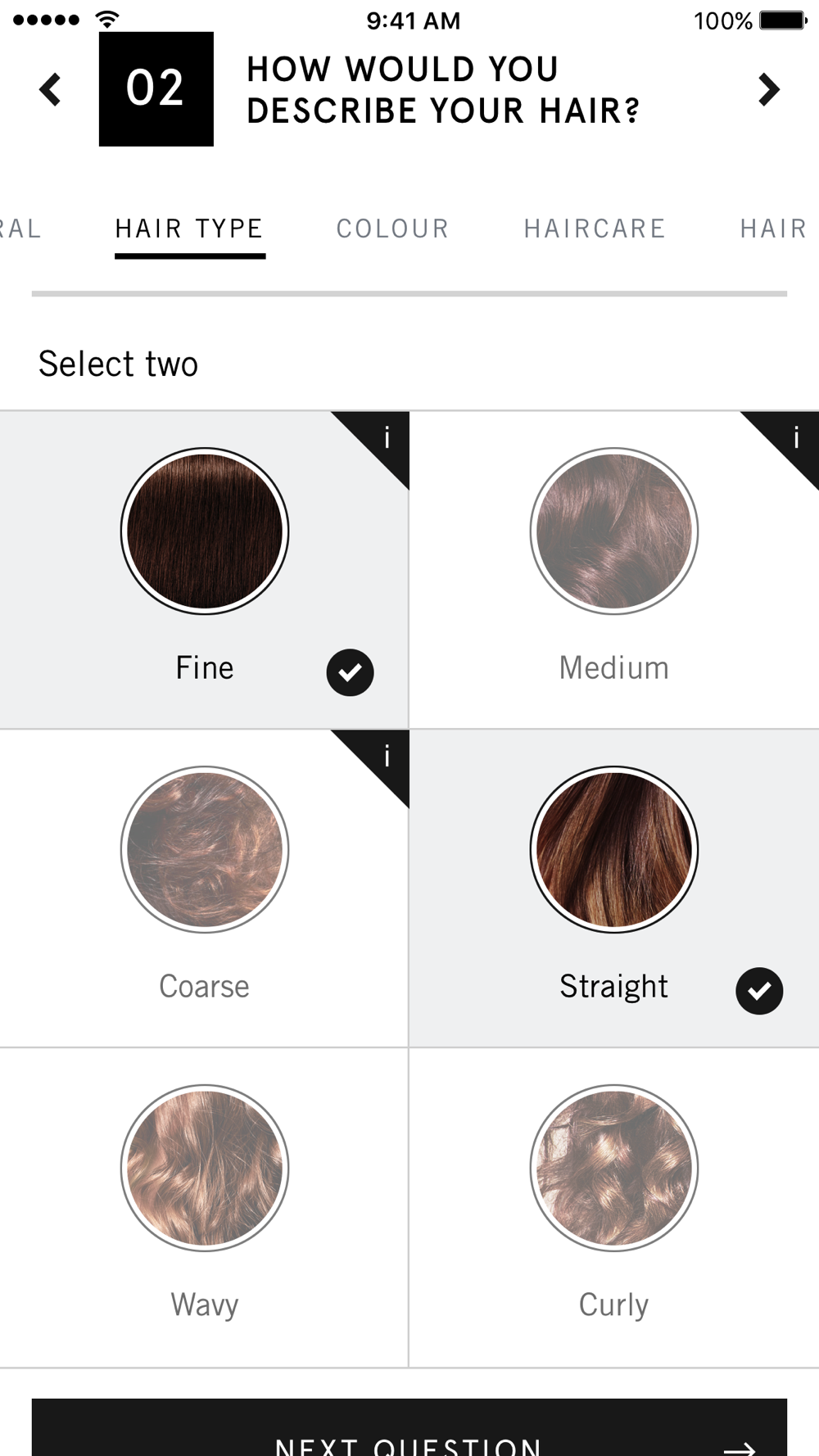Tap the 02 question number badge

tap(156, 89)
